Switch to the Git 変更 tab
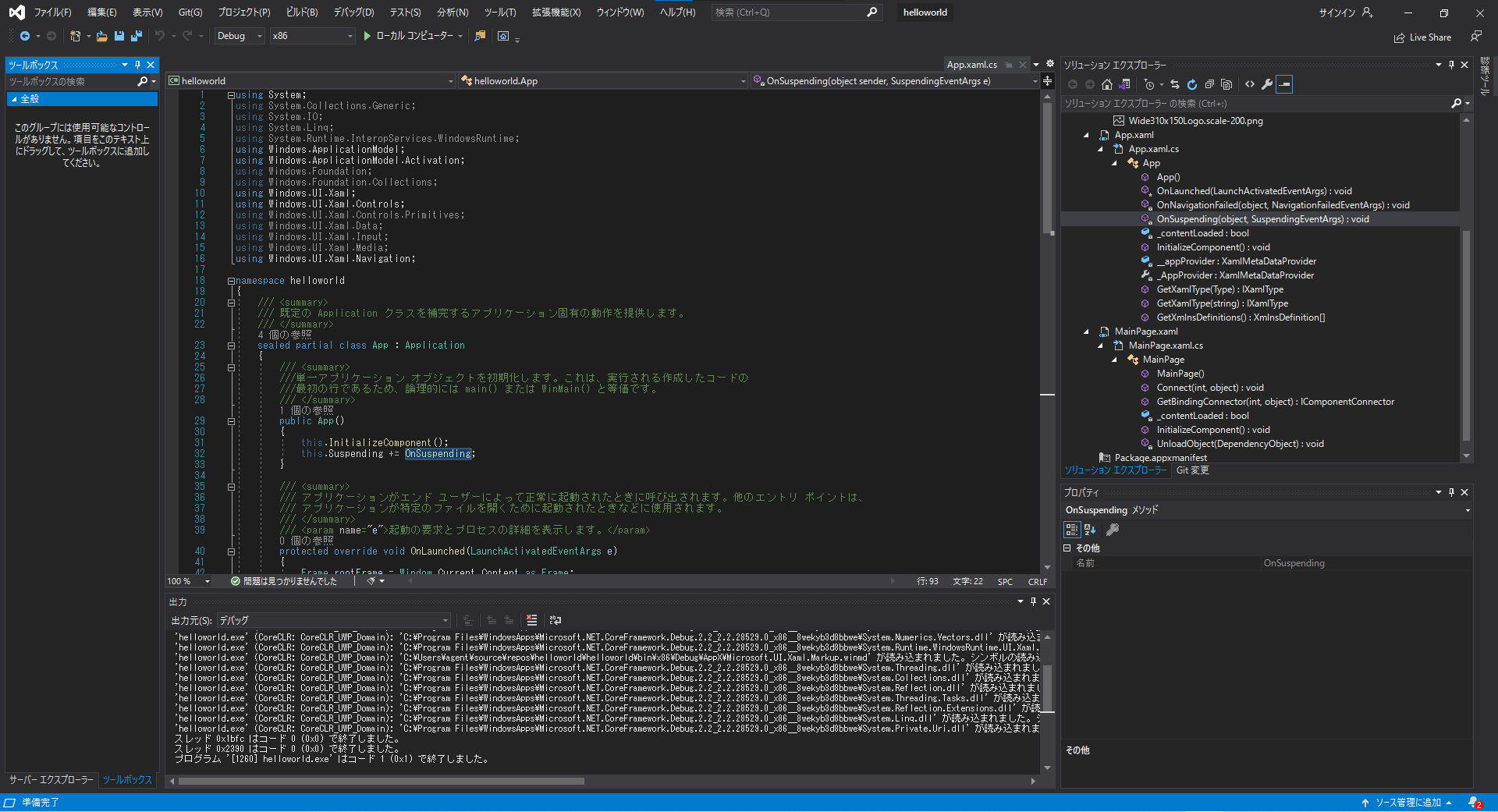Screen dimensions: 1498x812 click(x=1191, y=470)
